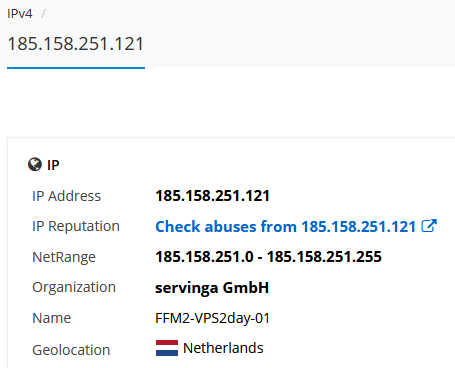Click the IP Address field label
This screenshot has height=368, width=455.
pyautogui.click(x=66, y=196)
